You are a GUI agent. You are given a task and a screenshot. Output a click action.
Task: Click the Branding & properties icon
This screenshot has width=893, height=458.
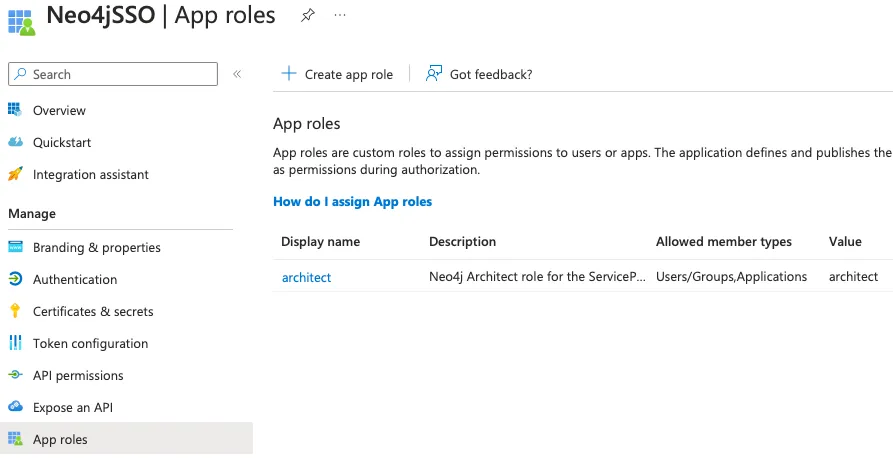(15, 247)
